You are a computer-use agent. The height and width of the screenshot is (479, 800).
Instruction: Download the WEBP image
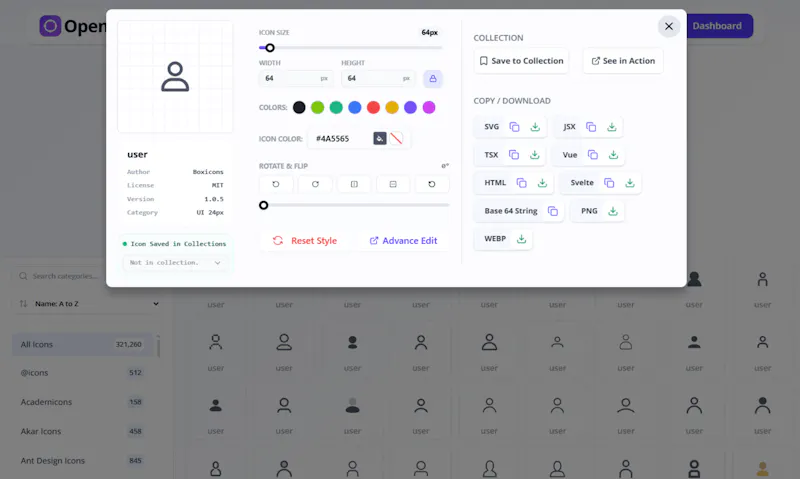coord(521,239)
